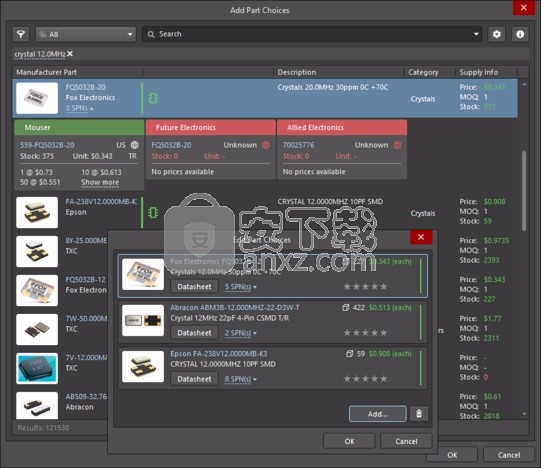Click Show more pricing link
The width and height of the screenshot is (544, 469).
tap(100, 182)
